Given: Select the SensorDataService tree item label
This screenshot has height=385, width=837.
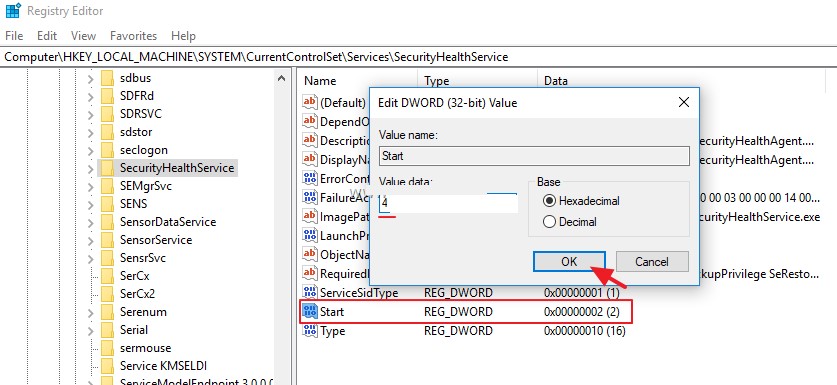Looking at the screenshot, I should pyautogui.click(x=168, y=222).
